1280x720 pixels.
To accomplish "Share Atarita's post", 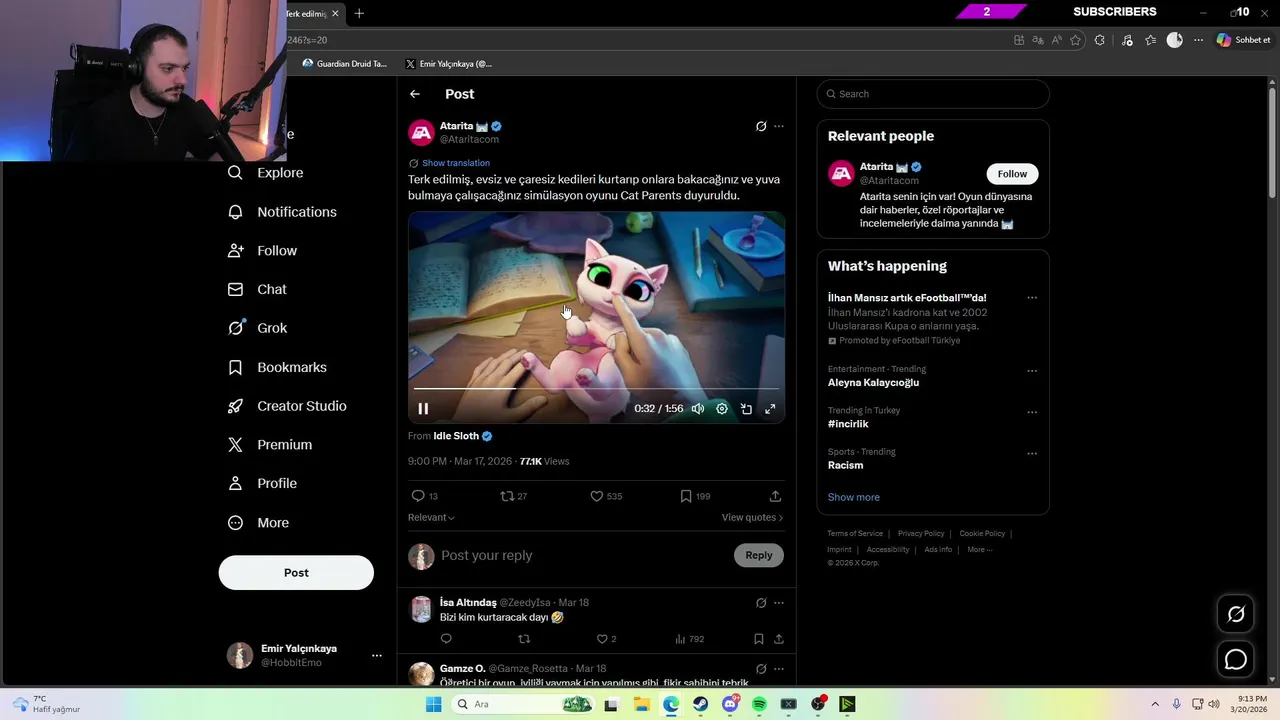I will tap(775, 496).
